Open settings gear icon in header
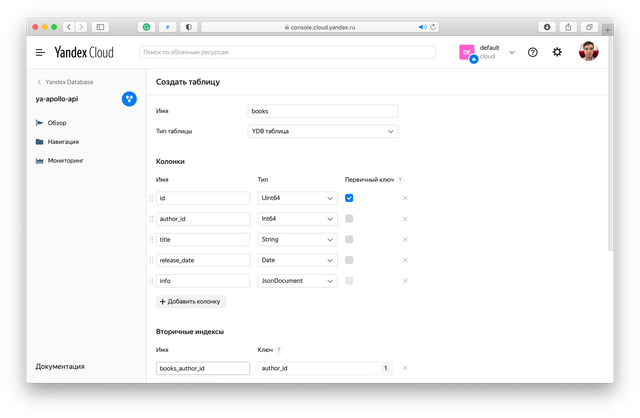Image resolution: width=640 pixels, height=418 pixels. 557,52
